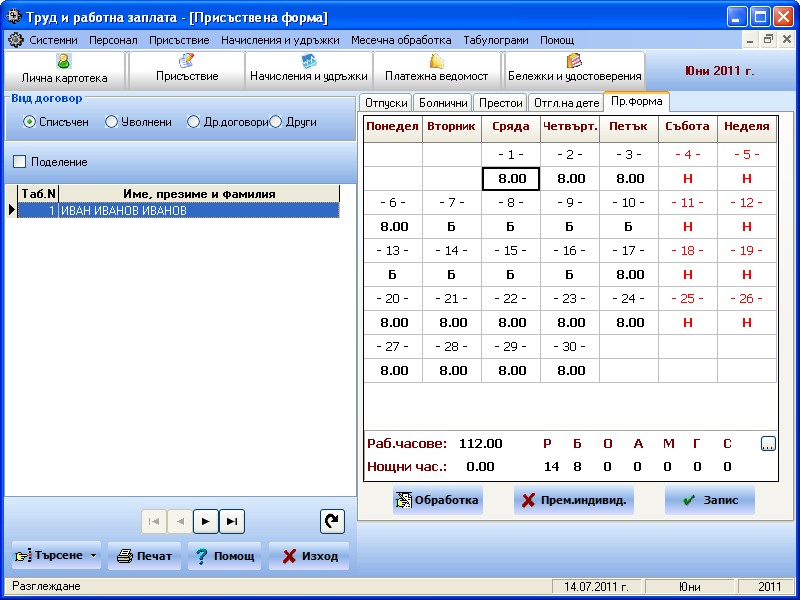Click the Име, презиме и фамилия column header
The width and height of the screenshot is (800, 600).
tap(199, 194)
